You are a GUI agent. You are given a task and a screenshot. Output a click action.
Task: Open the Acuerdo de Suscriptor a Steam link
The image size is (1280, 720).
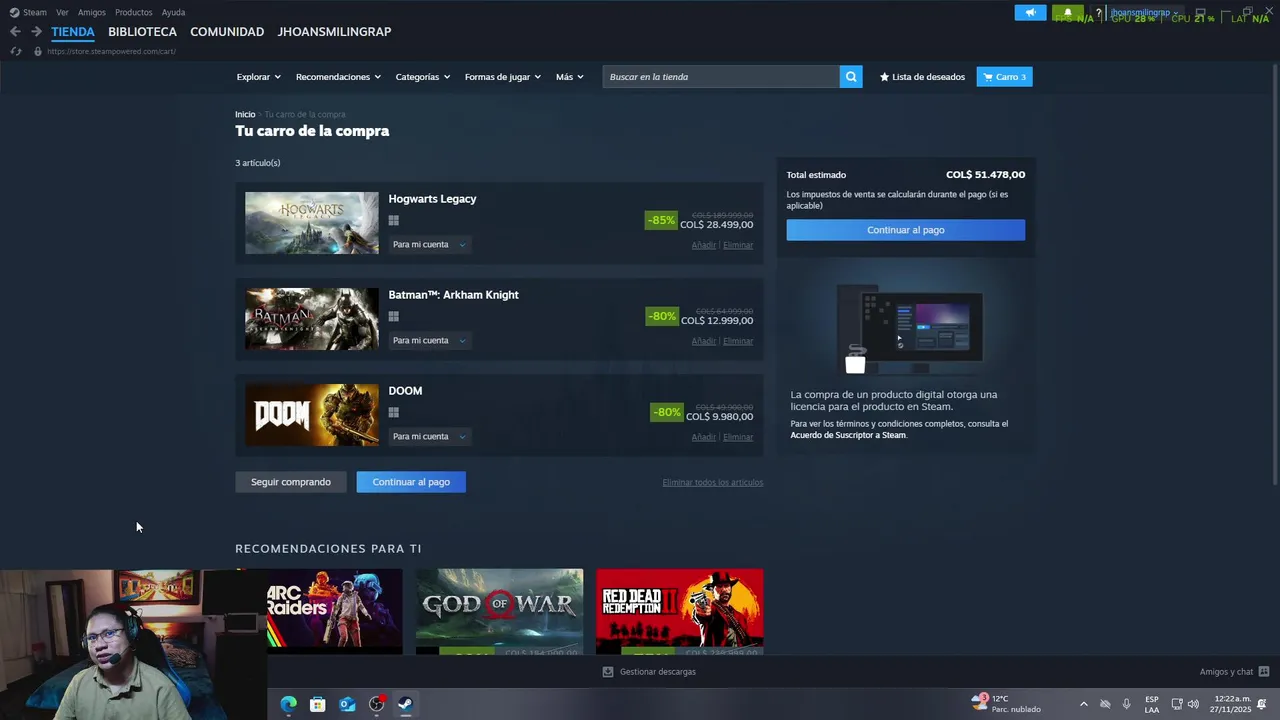pos(848,435)
